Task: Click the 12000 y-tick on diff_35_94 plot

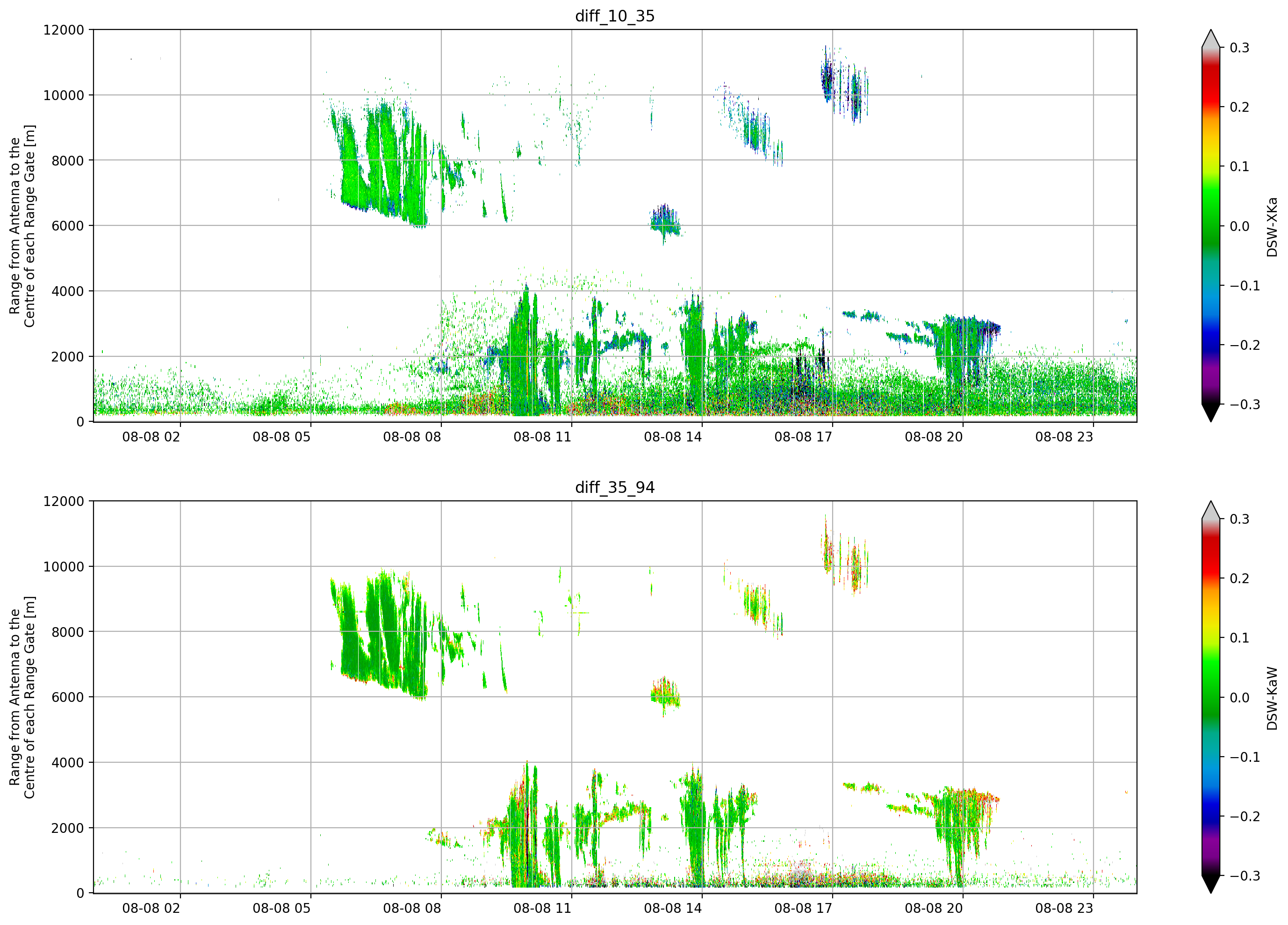Action: coord(64,501)
